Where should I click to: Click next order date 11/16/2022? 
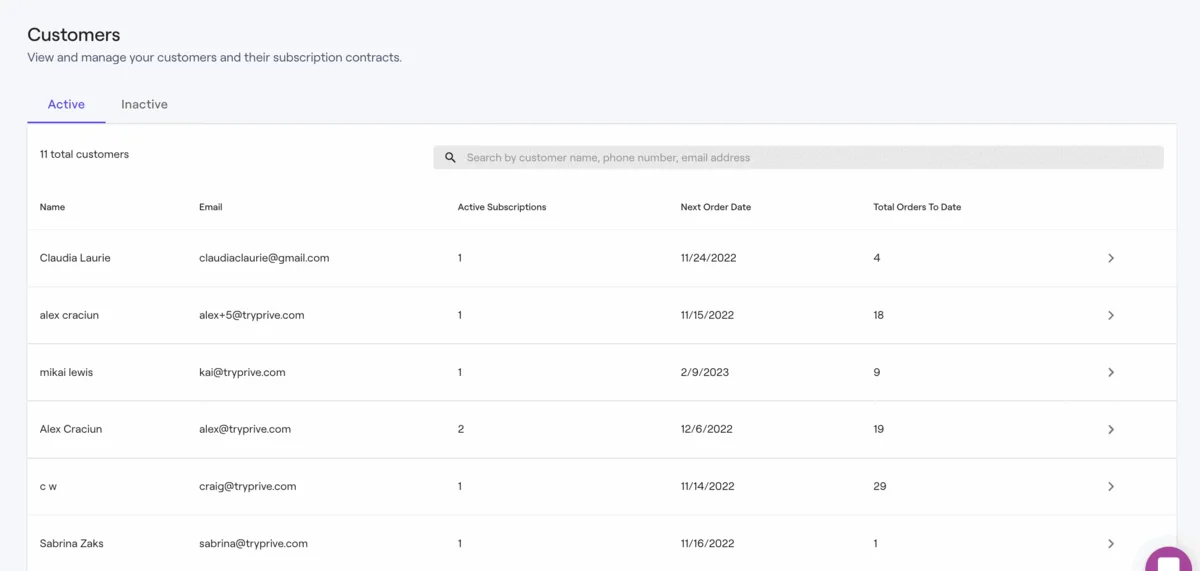point(707,543)
